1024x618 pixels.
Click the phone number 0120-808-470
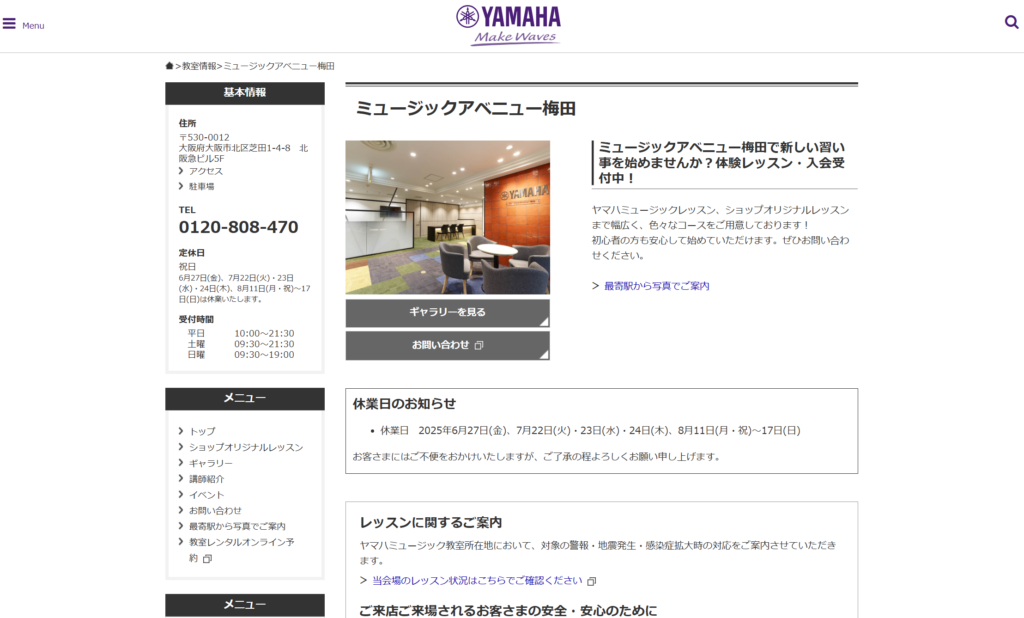pos(238,227)
